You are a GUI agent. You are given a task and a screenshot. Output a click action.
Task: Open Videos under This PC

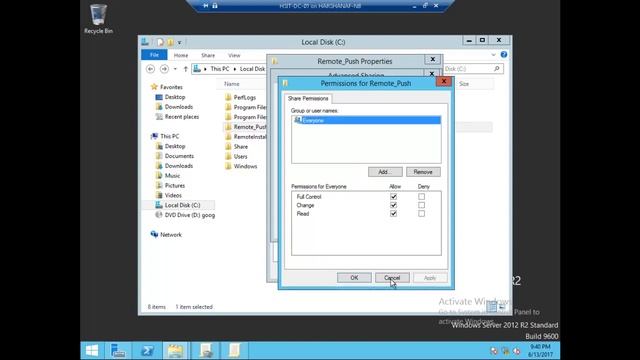173,196
